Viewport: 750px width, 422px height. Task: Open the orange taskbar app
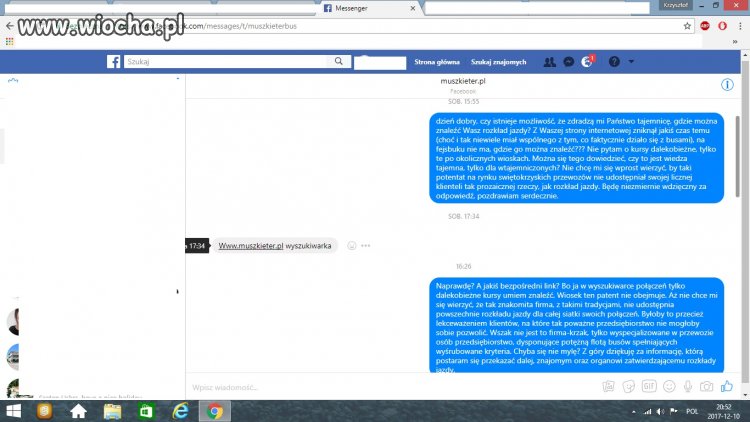(x=44, y=411)
